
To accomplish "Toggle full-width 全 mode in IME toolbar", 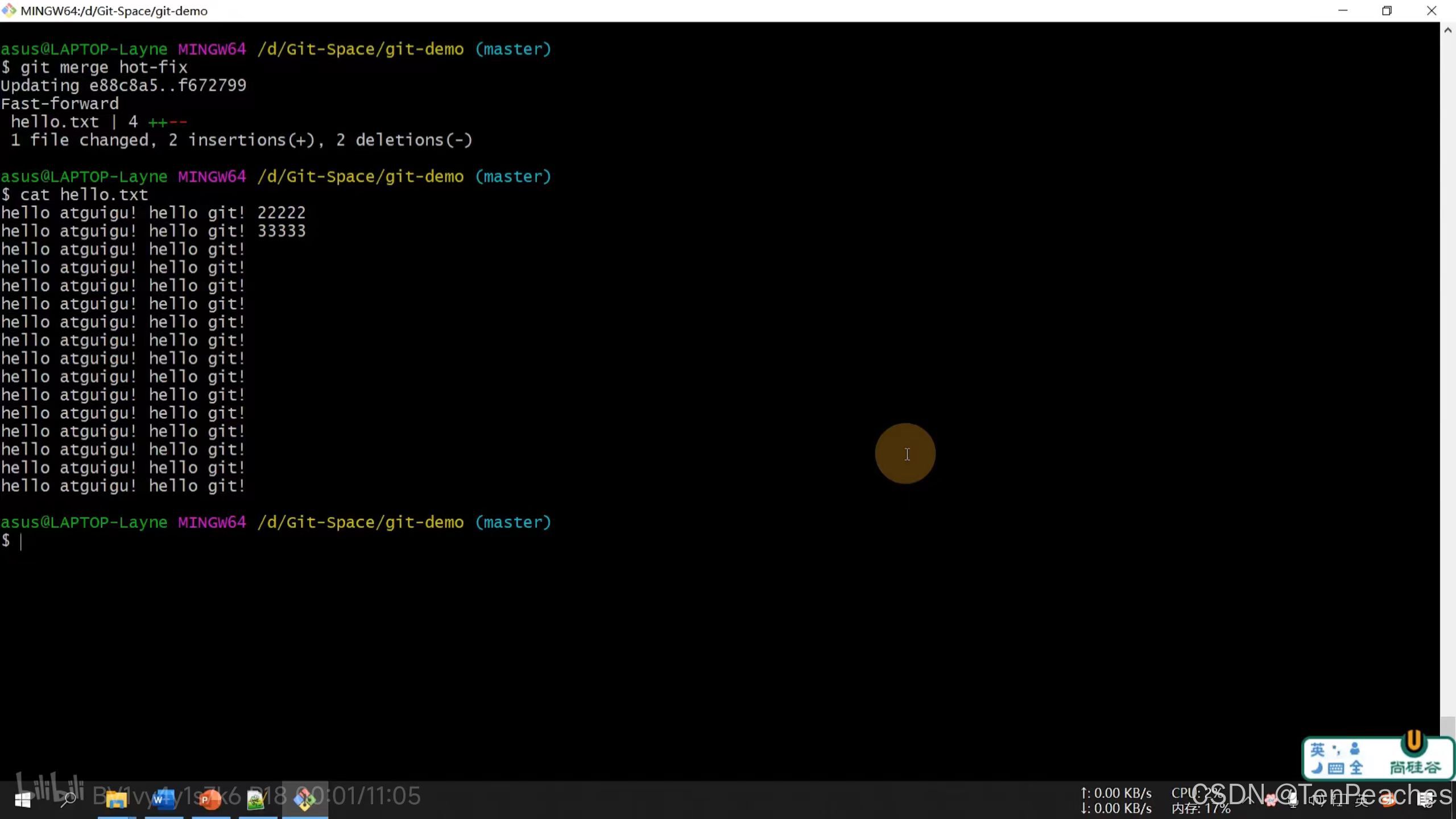I will [1356, 768].
